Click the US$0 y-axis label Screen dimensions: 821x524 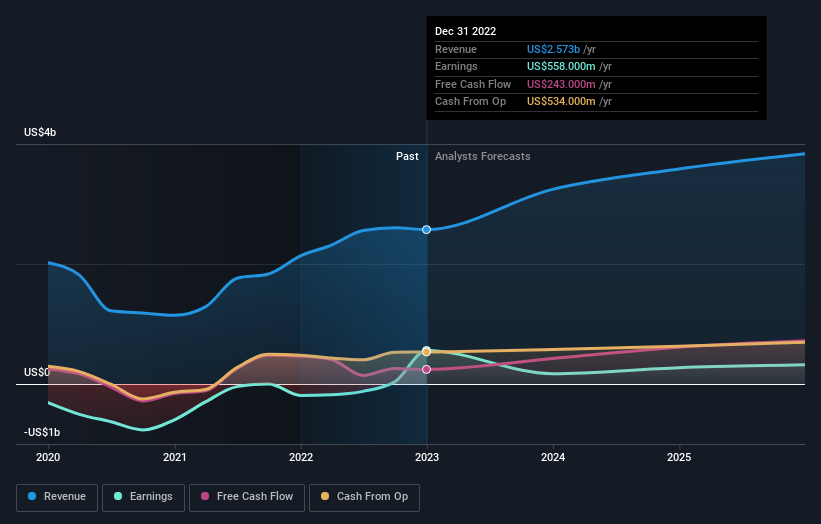pyautogui.click(x=36, y=372)
